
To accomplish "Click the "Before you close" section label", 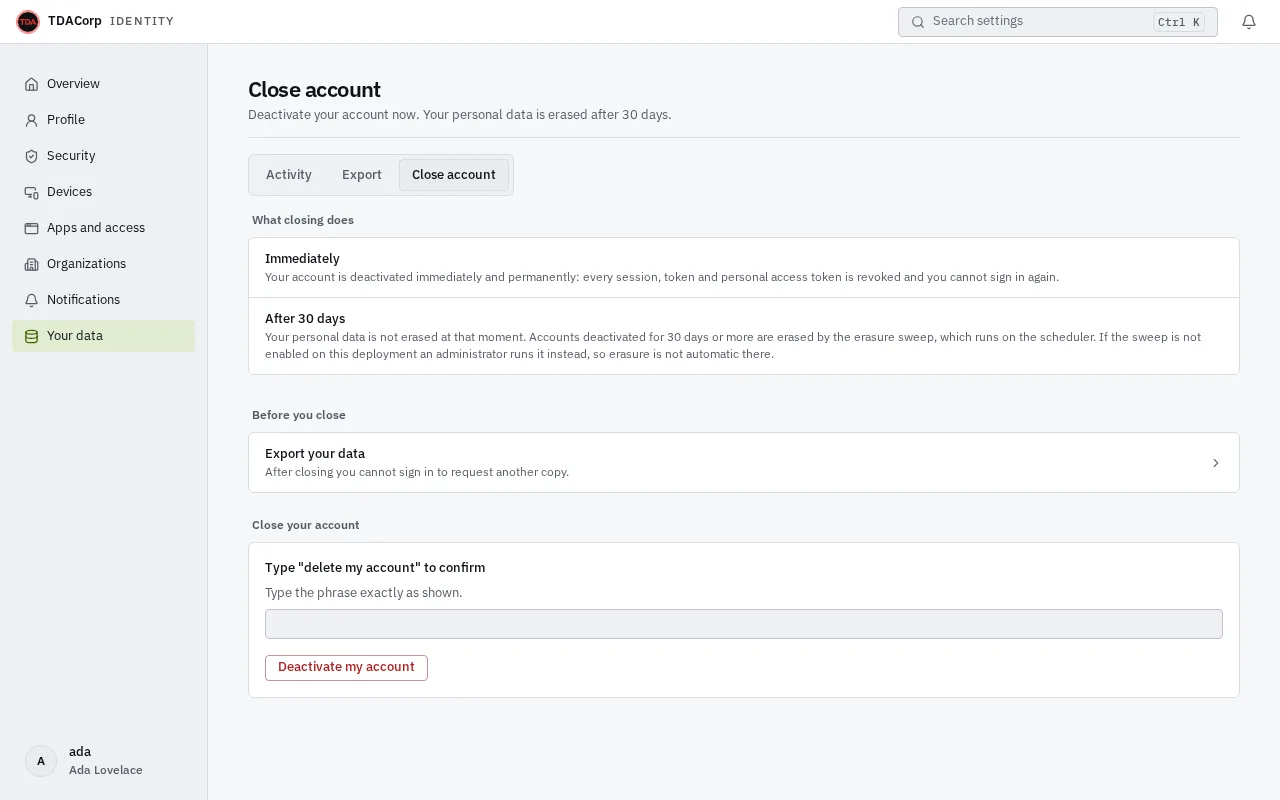I will coord(299,415).
